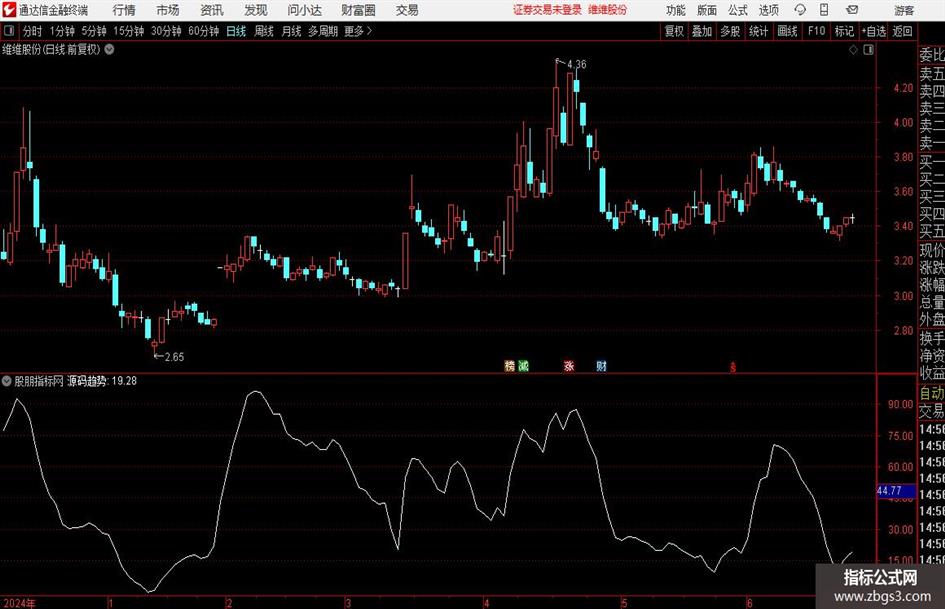
Task: Switch to the 周线 weekly tab
Action: tap(264, 31)
